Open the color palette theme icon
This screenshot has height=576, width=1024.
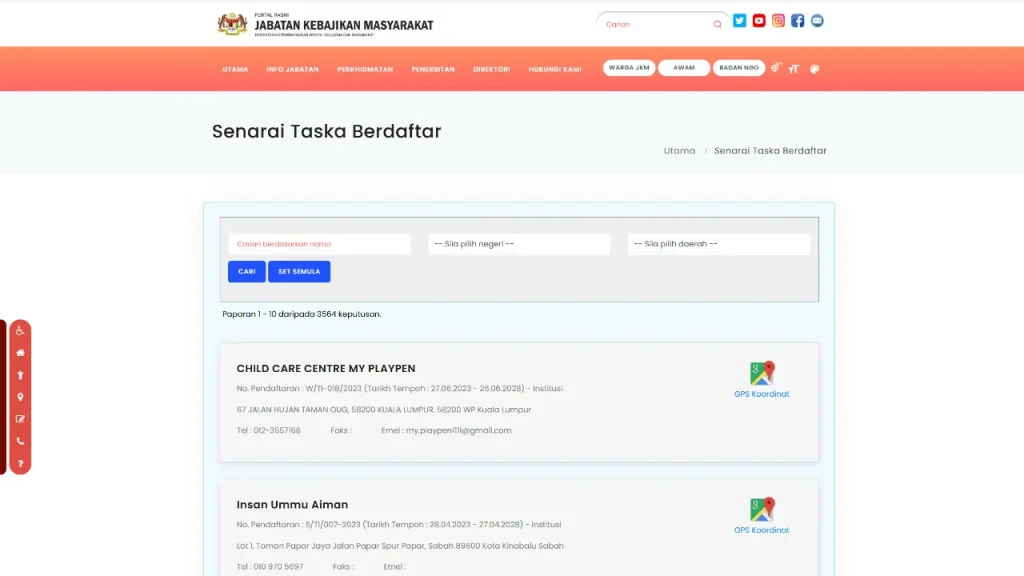point(814,69)
